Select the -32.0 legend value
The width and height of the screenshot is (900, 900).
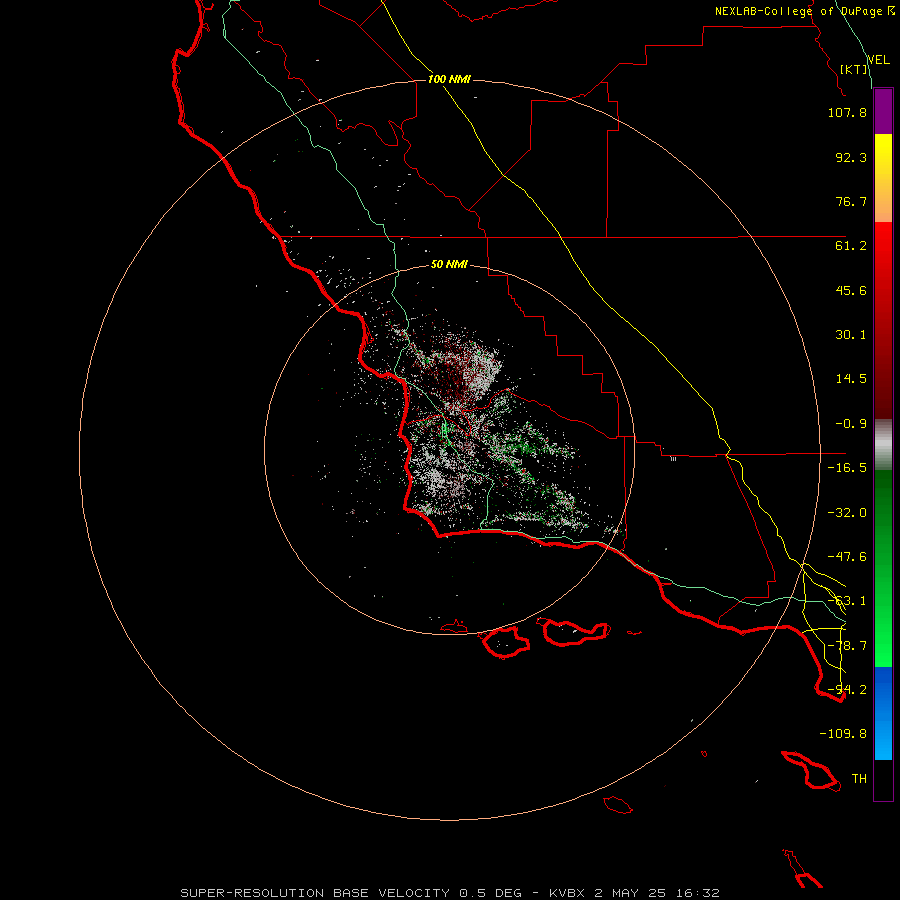(847, 513)
